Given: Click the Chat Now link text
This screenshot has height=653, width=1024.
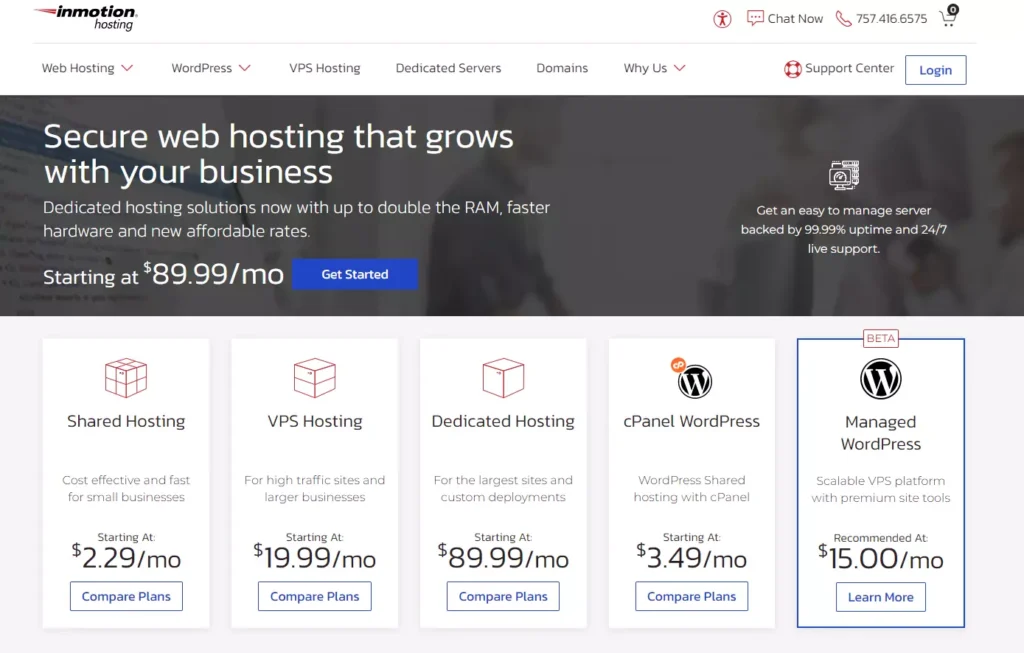Looking at the screenshot, I should (795, 19).
